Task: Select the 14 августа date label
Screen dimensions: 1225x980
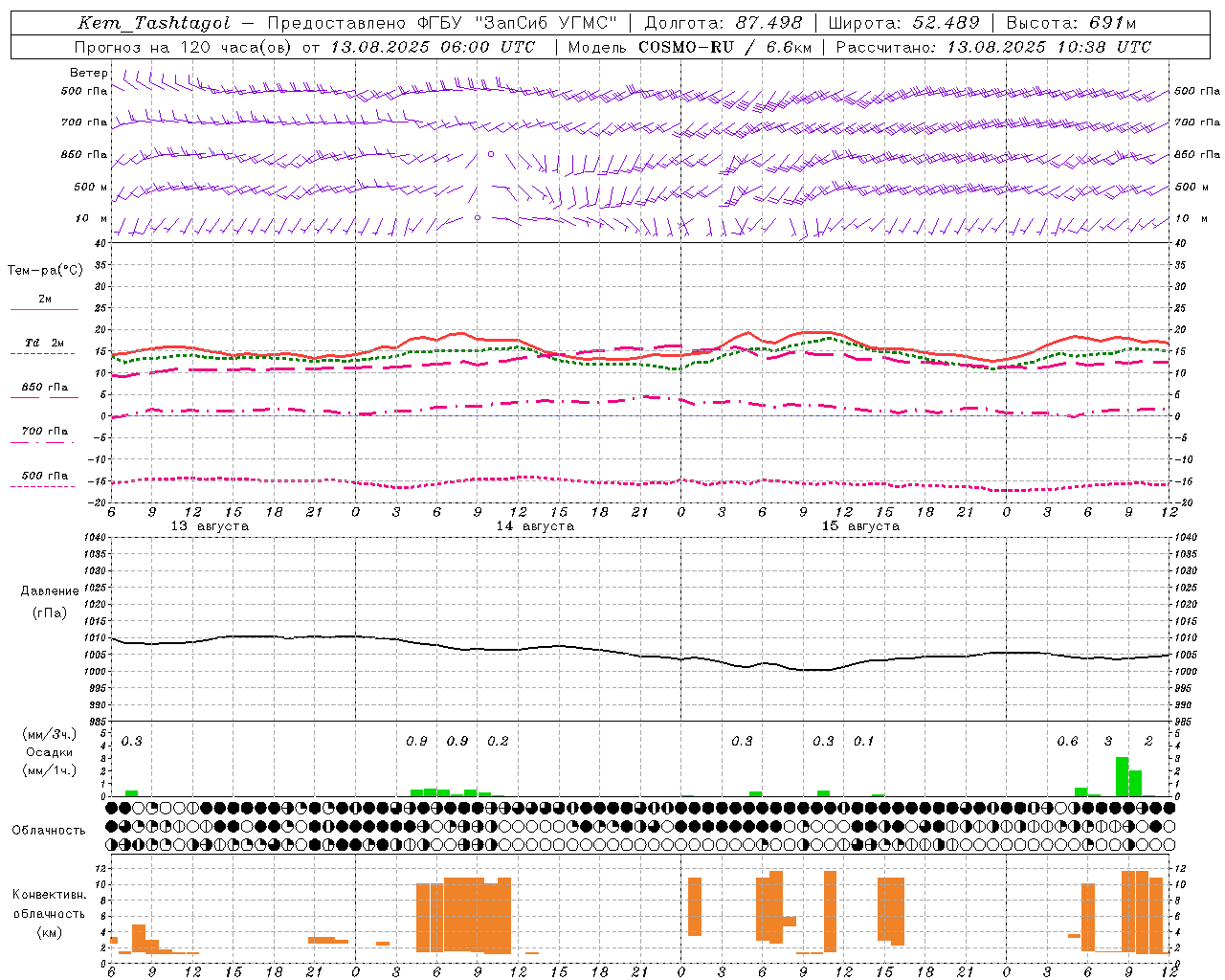Action: [x=535, y=526]
